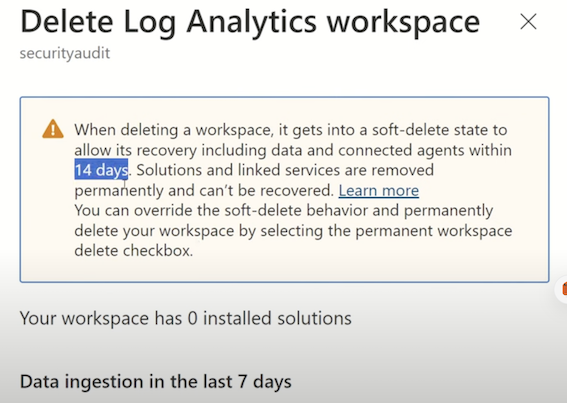Image resolution: width=567 pixels, height=403 pixels.
Task: Close the Delete Log Analytics workspace panel
Action: [528, 22]
